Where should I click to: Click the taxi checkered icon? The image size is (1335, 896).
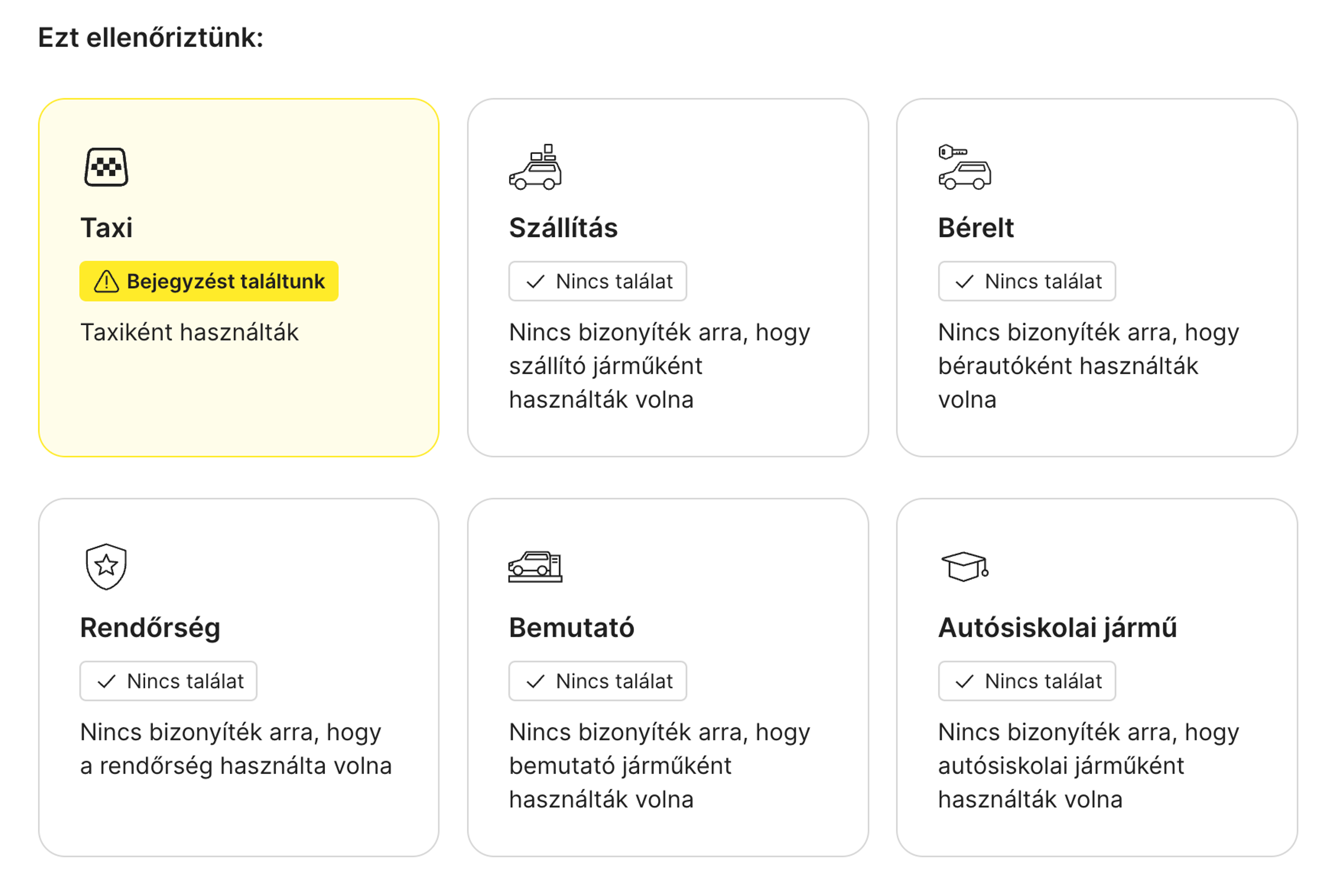(x=106, y=167)
